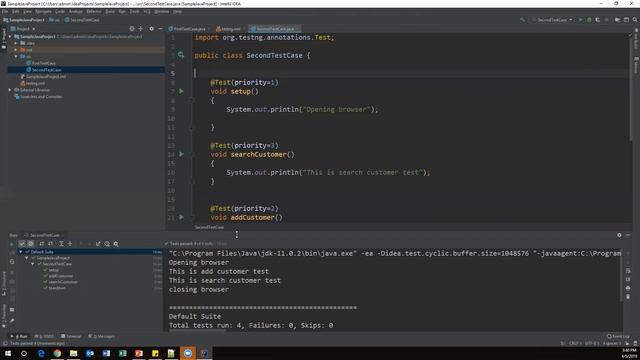Minimize the Run tool window
Screen dimensions: 640x360
point(628,235)
